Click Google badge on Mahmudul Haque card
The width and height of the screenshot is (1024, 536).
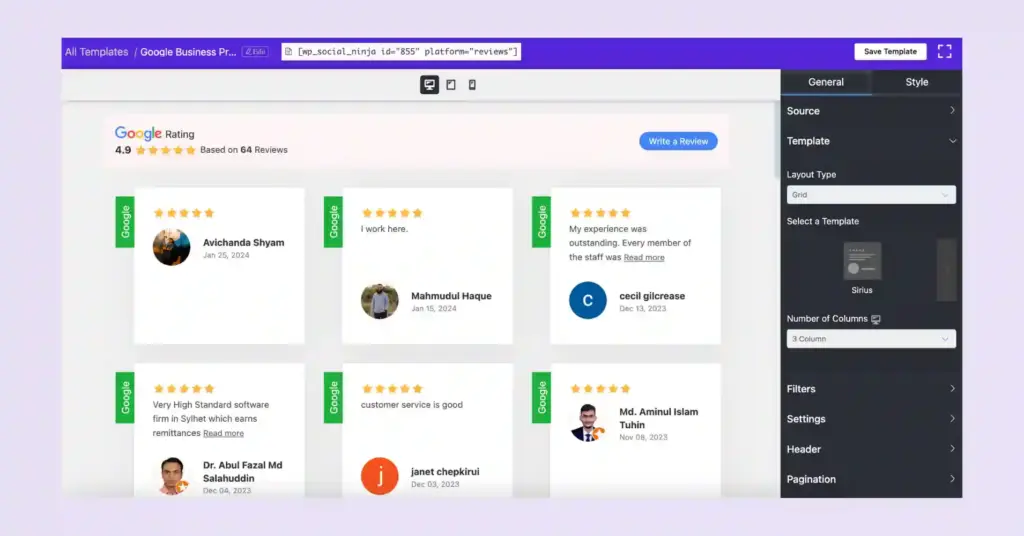[x=333, y=222]
